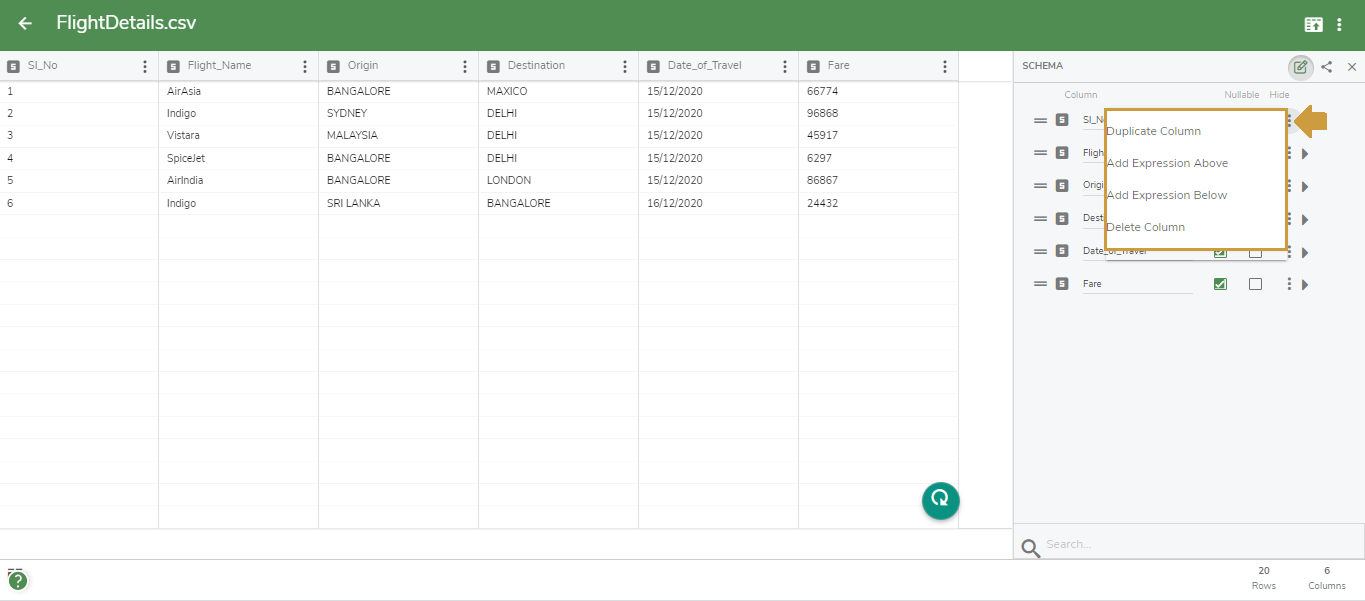Click the help timer icon at bottom left
The image size is (1365, 601).
coord(18,579)
